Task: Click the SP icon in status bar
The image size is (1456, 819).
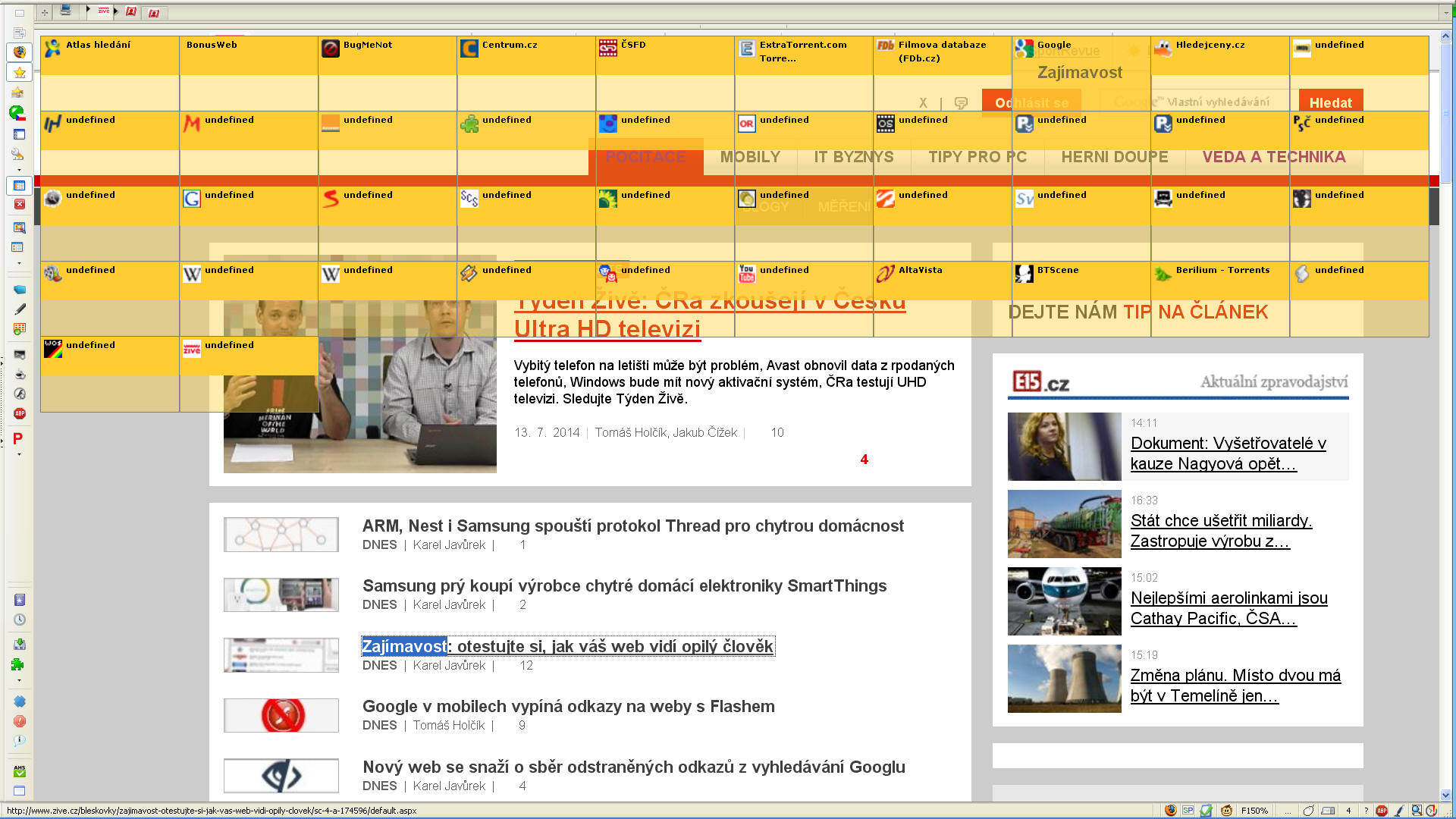Action: point(1188,811)
